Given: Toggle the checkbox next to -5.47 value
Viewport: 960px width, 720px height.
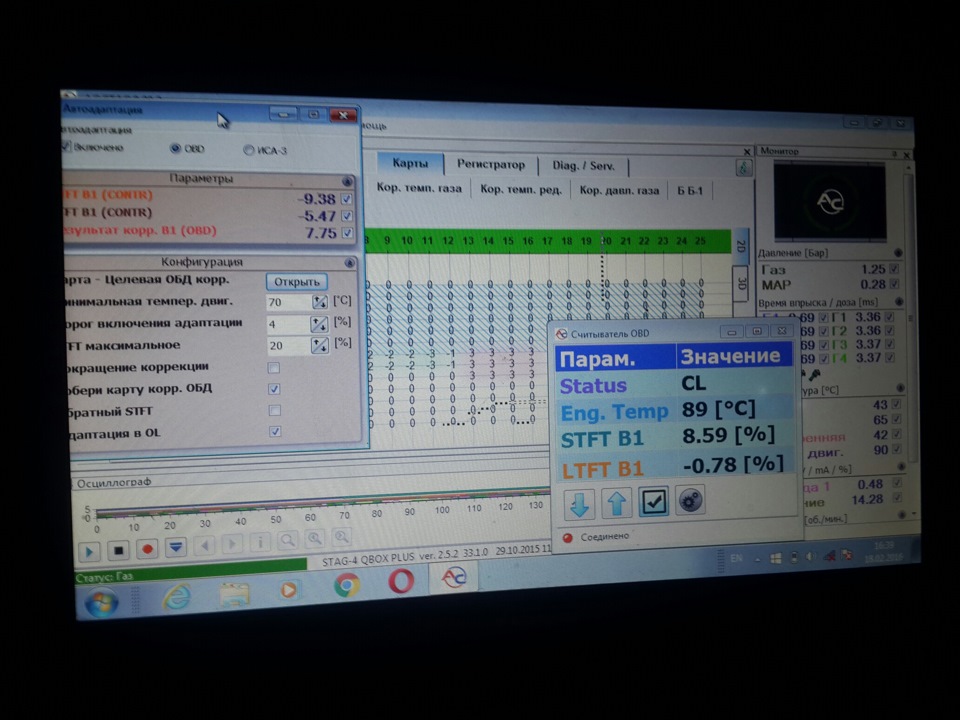Looking at the screenshot, I should pos(347,216).
